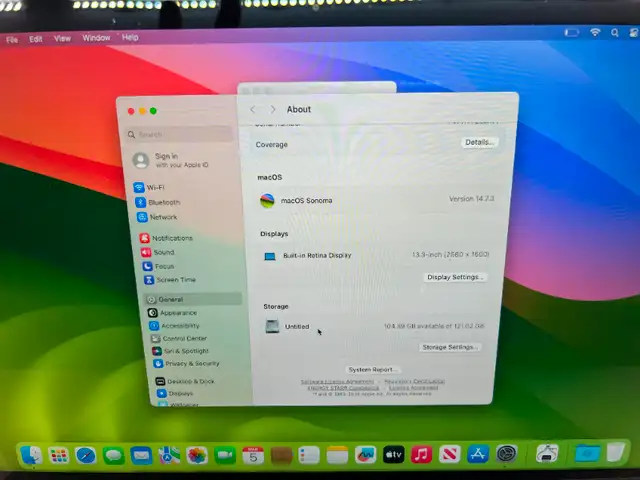Open Reminders from the Dock

(x=309, y=455)
